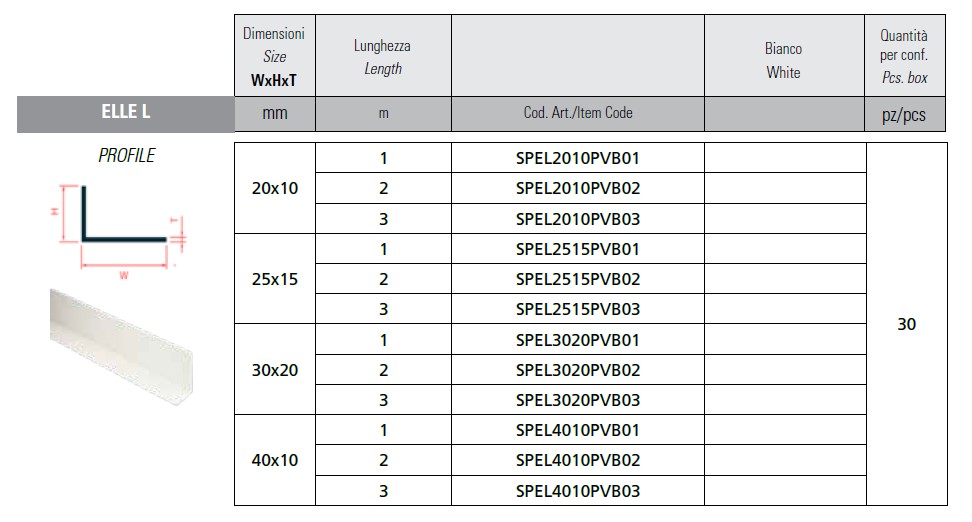This screenshot has height=522, width=972.
Task: Select item code SPEL2515PVB02
Action: click(578, 279)
